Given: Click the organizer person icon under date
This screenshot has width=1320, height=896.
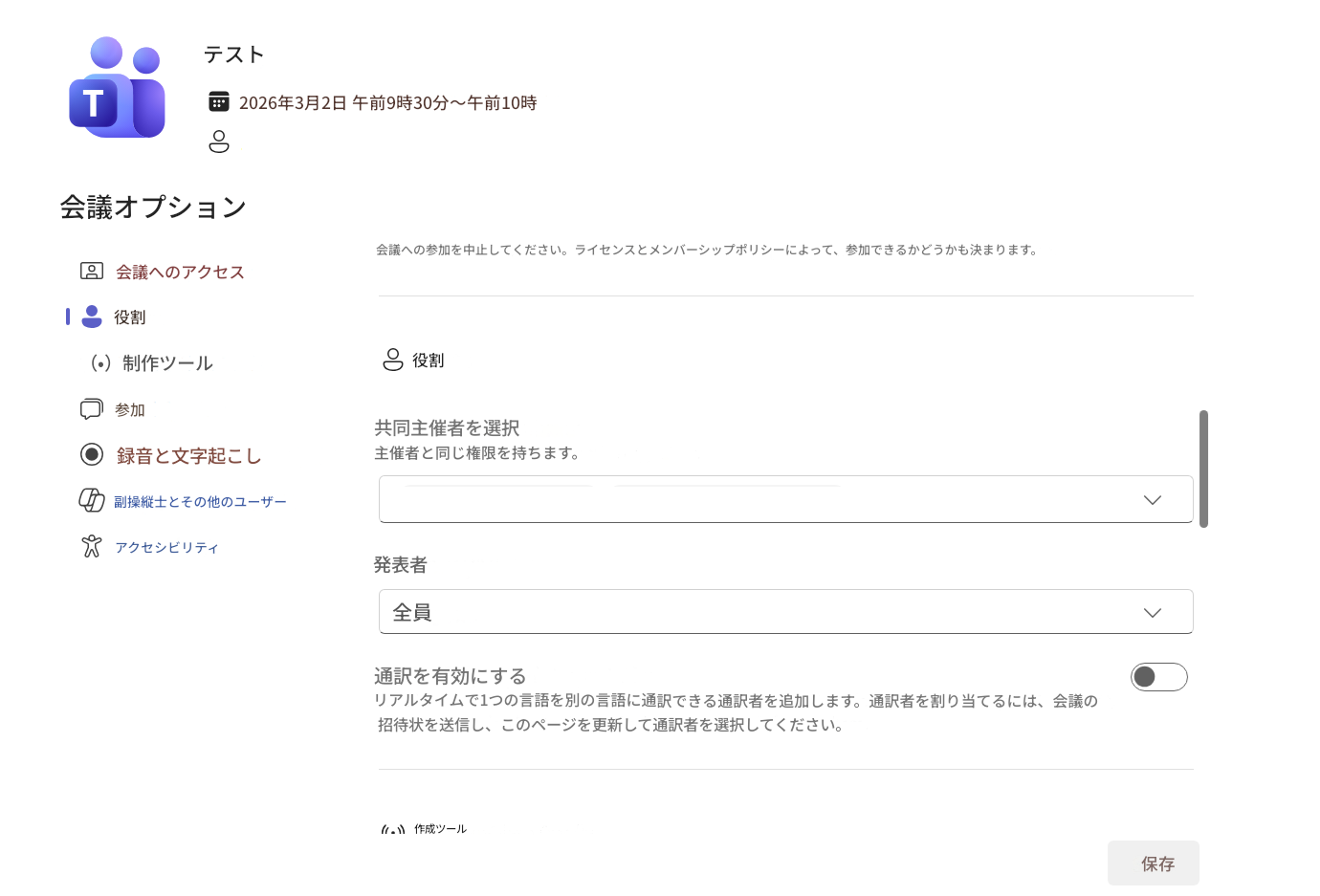Looking at the screenshot, I should [219, 142].
